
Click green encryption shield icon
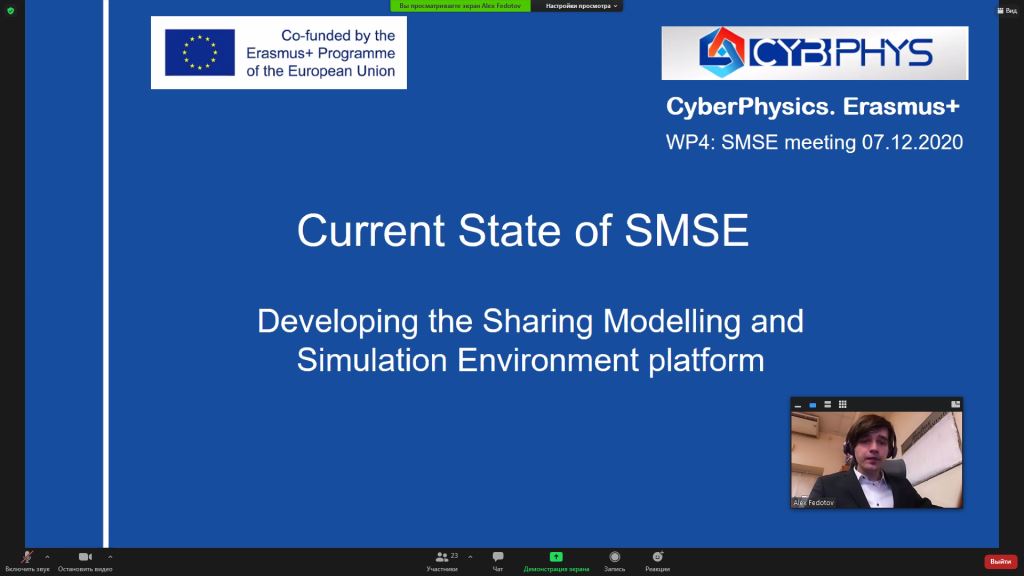[x=10, y=10]
